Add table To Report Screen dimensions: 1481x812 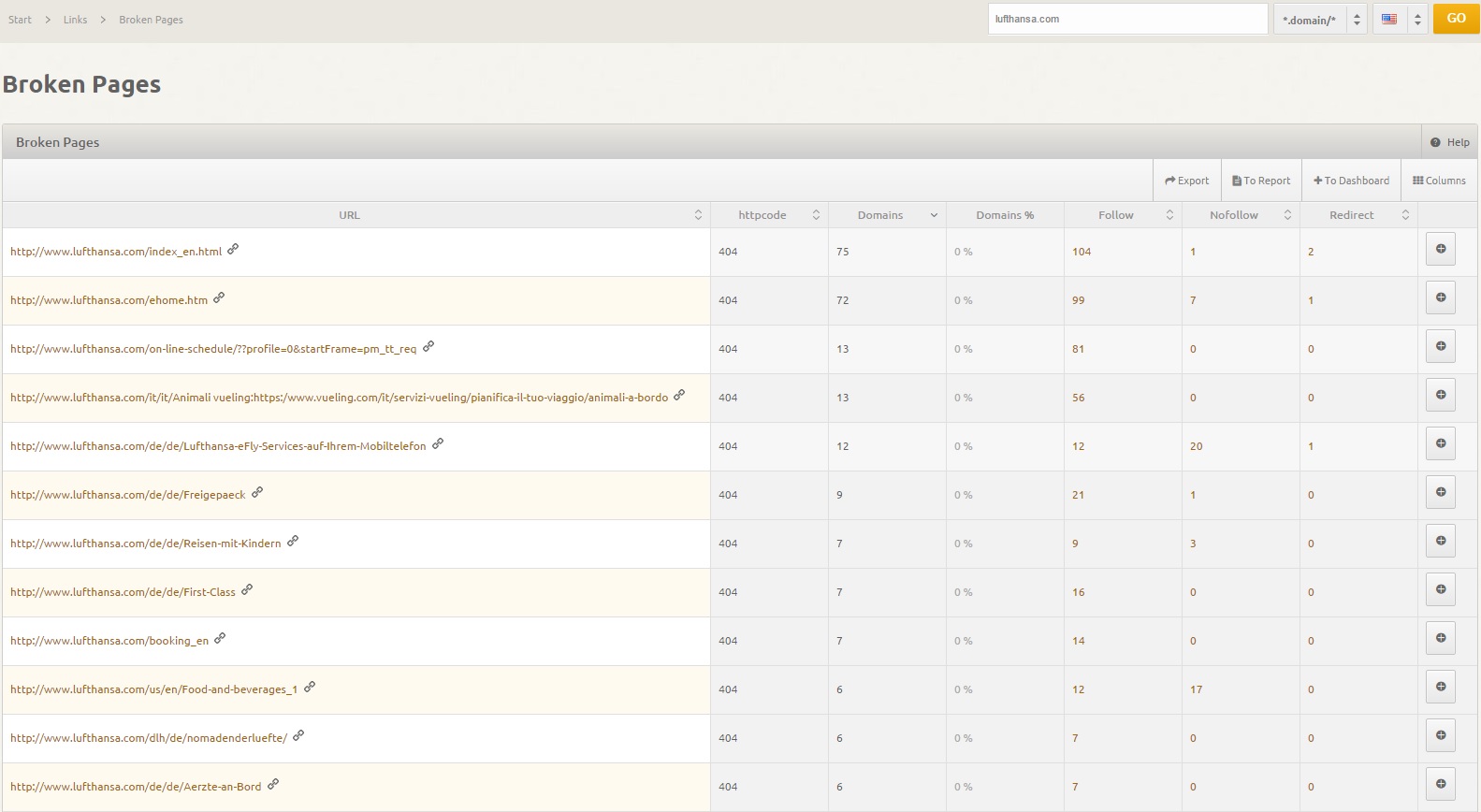[1260, 181]
